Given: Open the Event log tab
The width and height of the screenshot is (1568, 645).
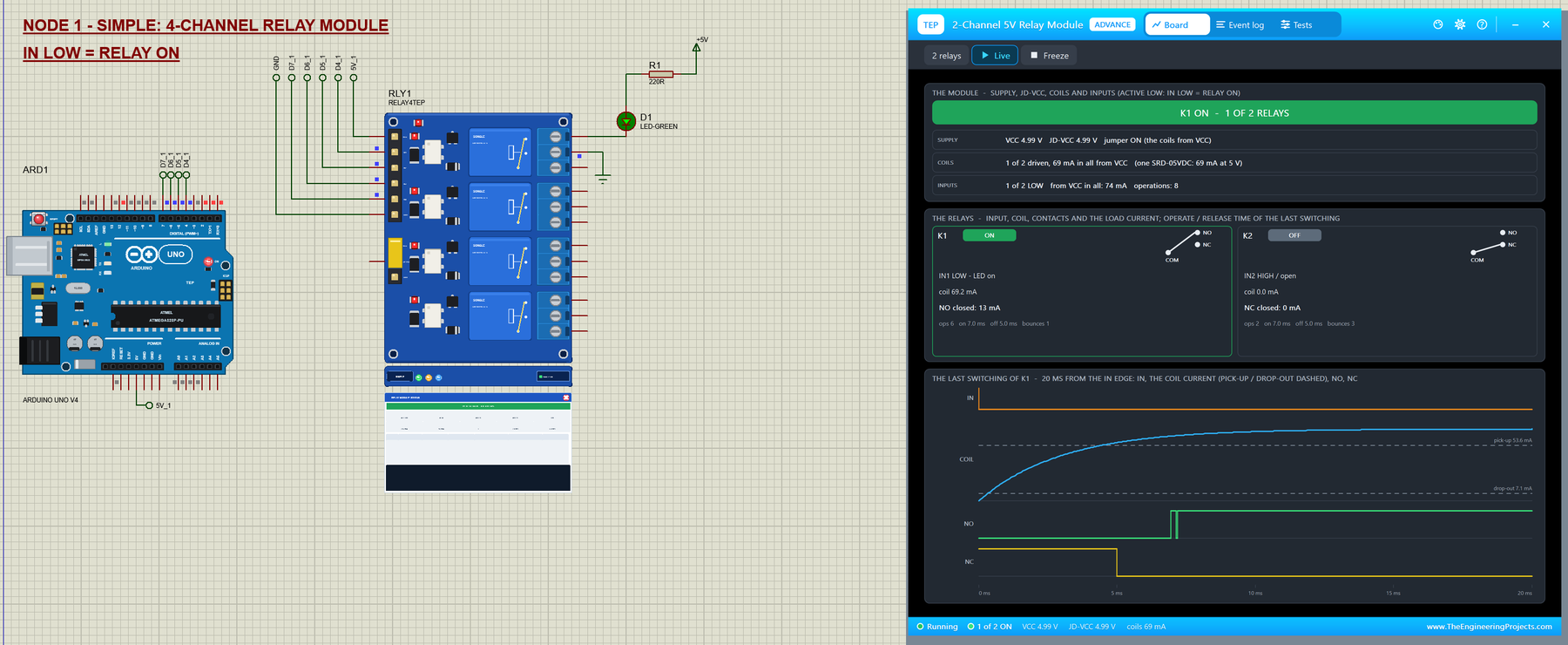Looking at the screenshot, I should coord(1240,24).
